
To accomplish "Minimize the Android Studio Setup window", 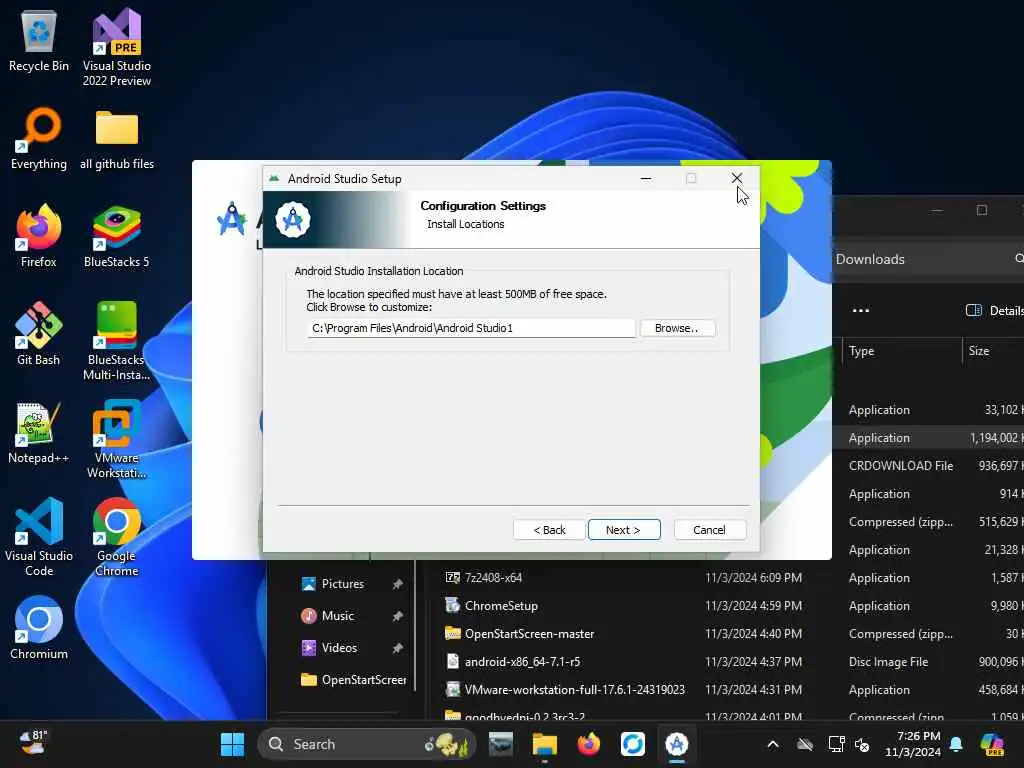I will click(646, 178).
